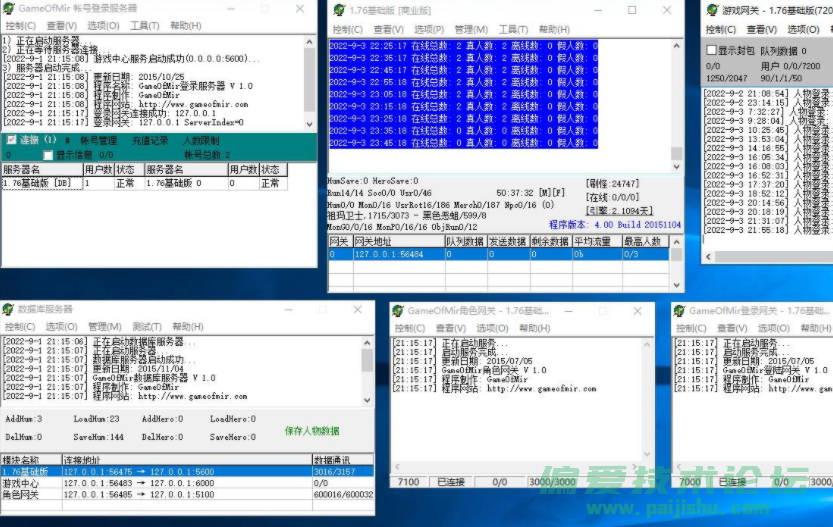The image size is (833, 527).
Task: Click the GameOfMir登录网关 window title icon
Action: point(680,311)
